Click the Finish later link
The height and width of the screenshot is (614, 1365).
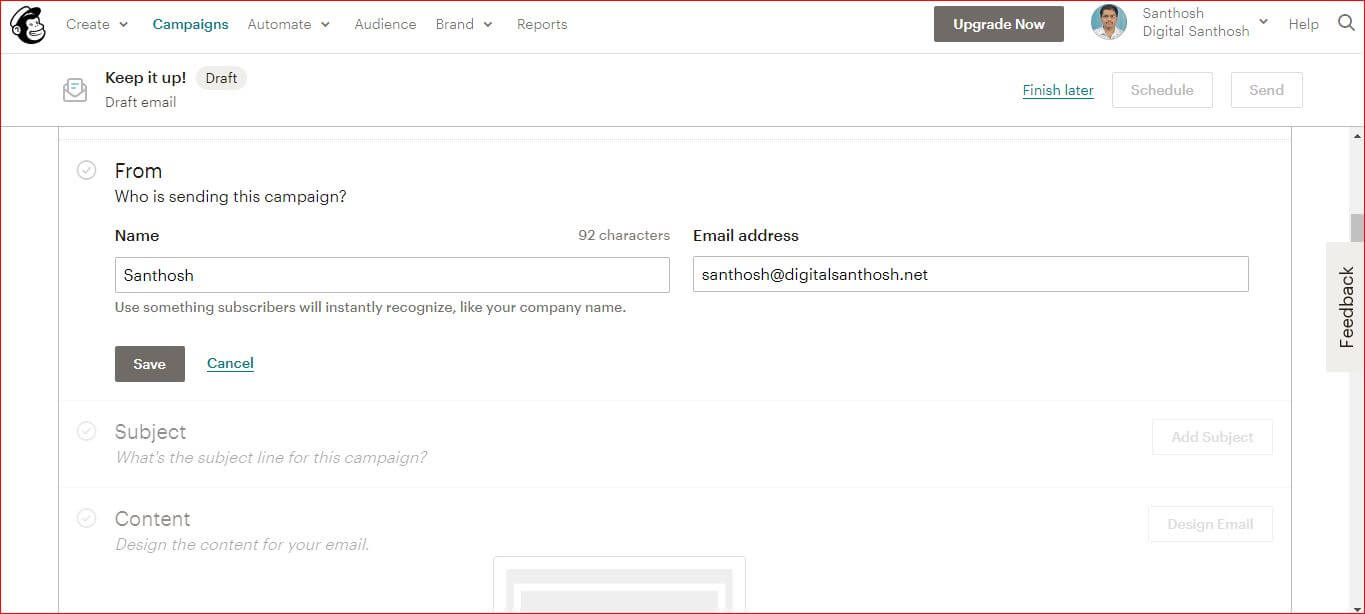(x=1058, y=90)
